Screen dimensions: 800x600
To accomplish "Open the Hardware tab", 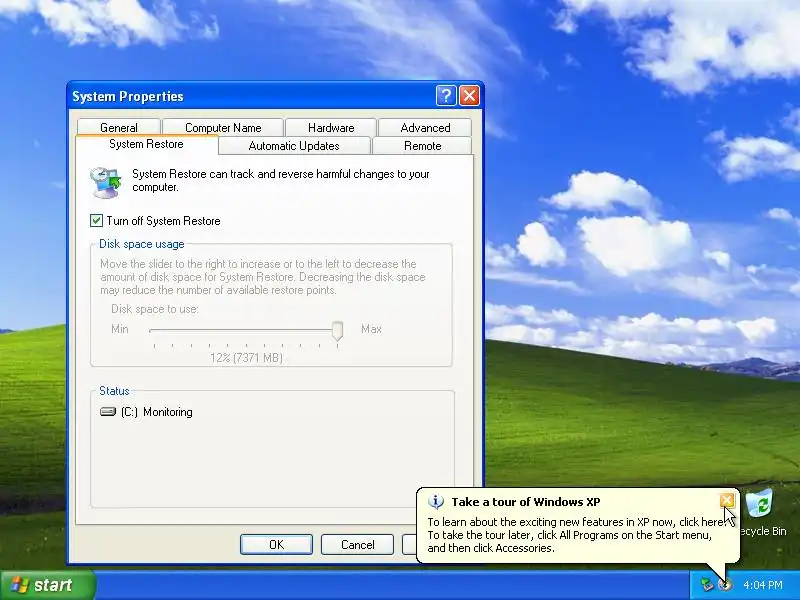I will pos(331,128).
